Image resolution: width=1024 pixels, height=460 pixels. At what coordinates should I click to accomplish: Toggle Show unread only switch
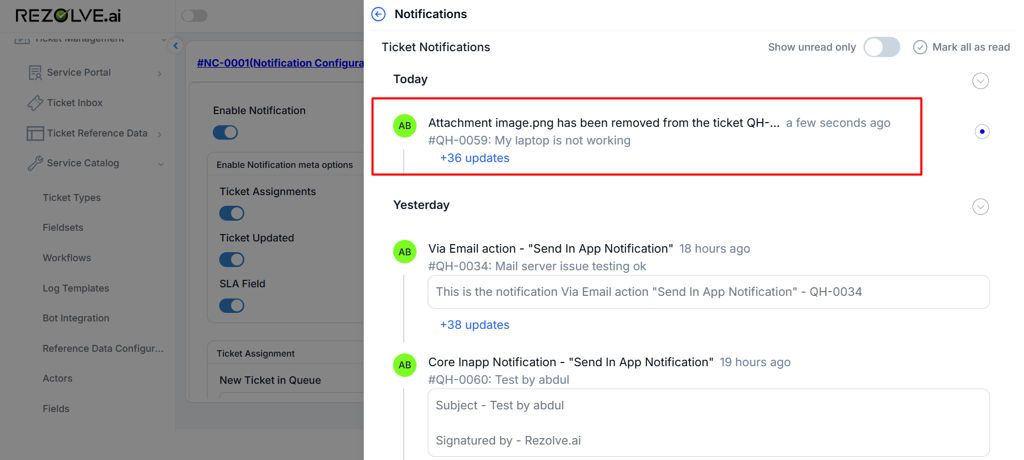881,47
